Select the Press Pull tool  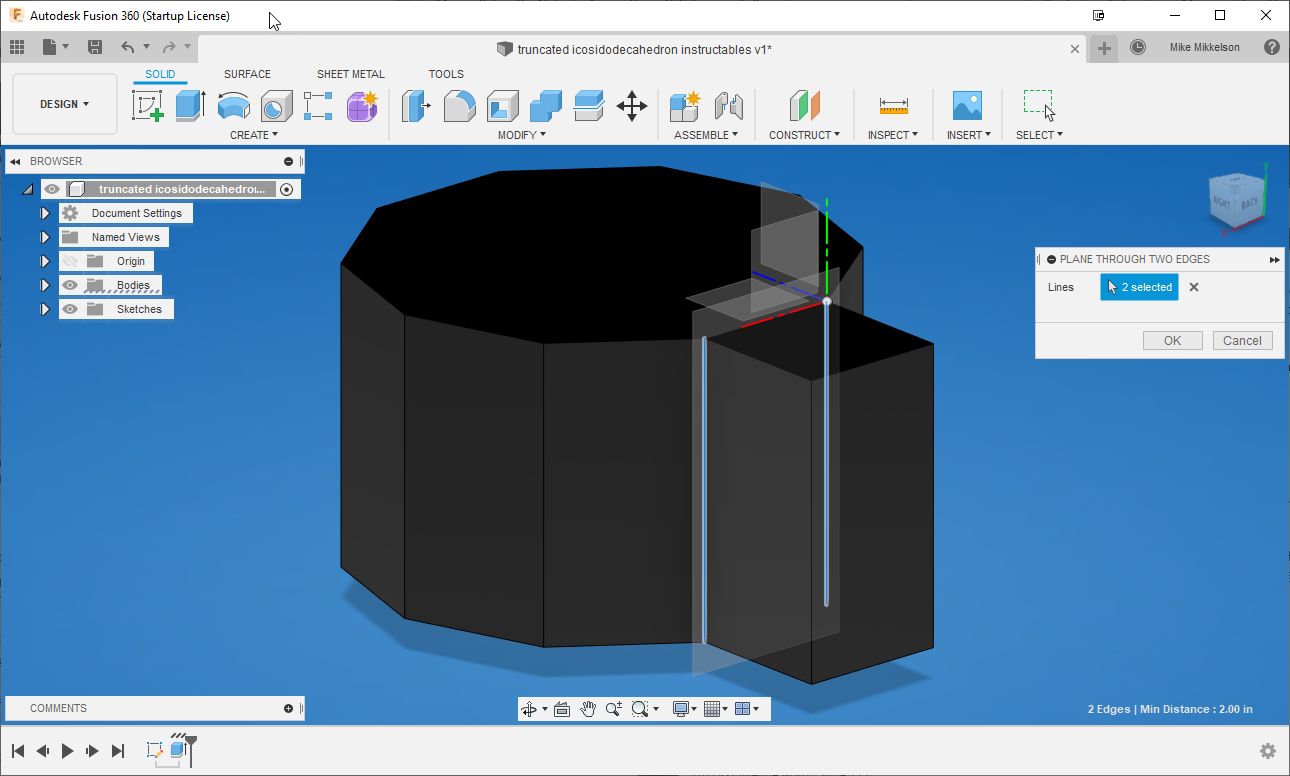click(x=415, y=106)
